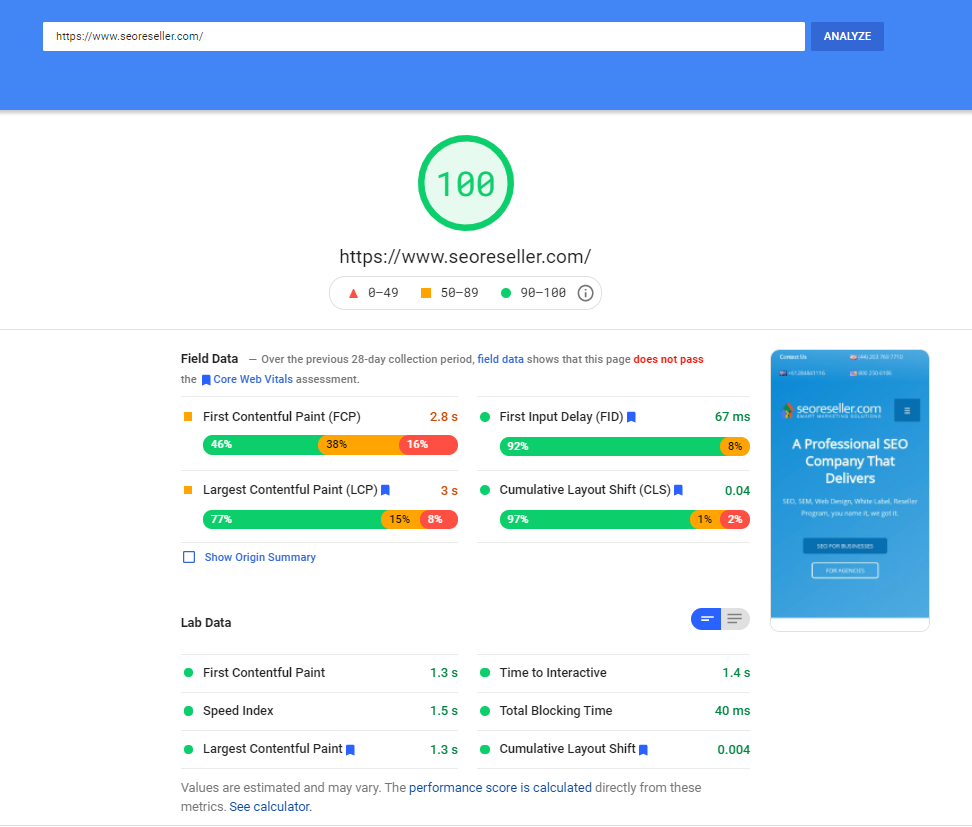This screenshot has height=827, width=972.
Task: Open the Core Web Vitals link
Action: coord(253,379)
